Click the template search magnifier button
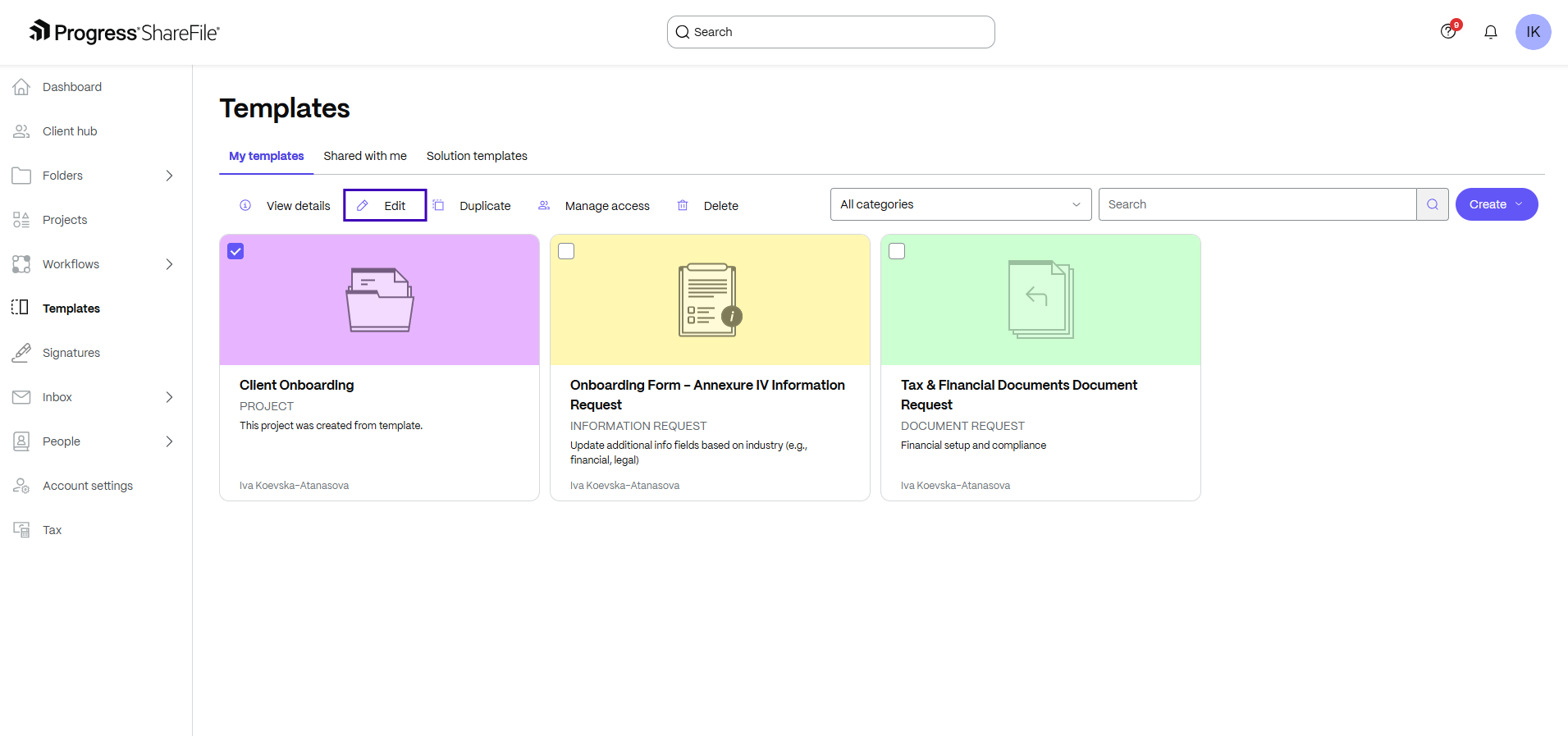This screenshot has width=1568, height=736. click(x=1433, y=204)
